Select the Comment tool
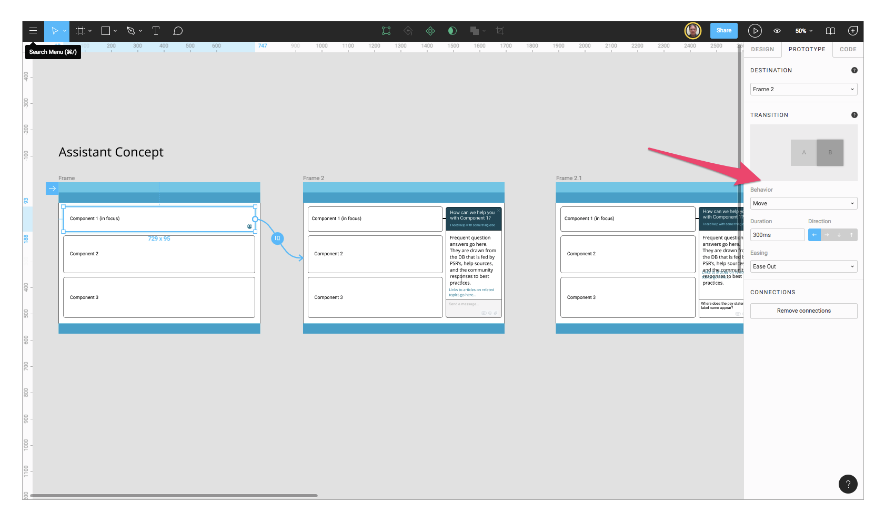The height and width of the screenshot is (514, 886). (178, 31)
